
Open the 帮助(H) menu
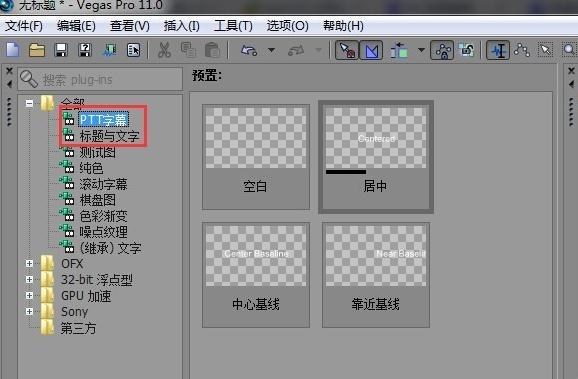click(x=343, y=26)
